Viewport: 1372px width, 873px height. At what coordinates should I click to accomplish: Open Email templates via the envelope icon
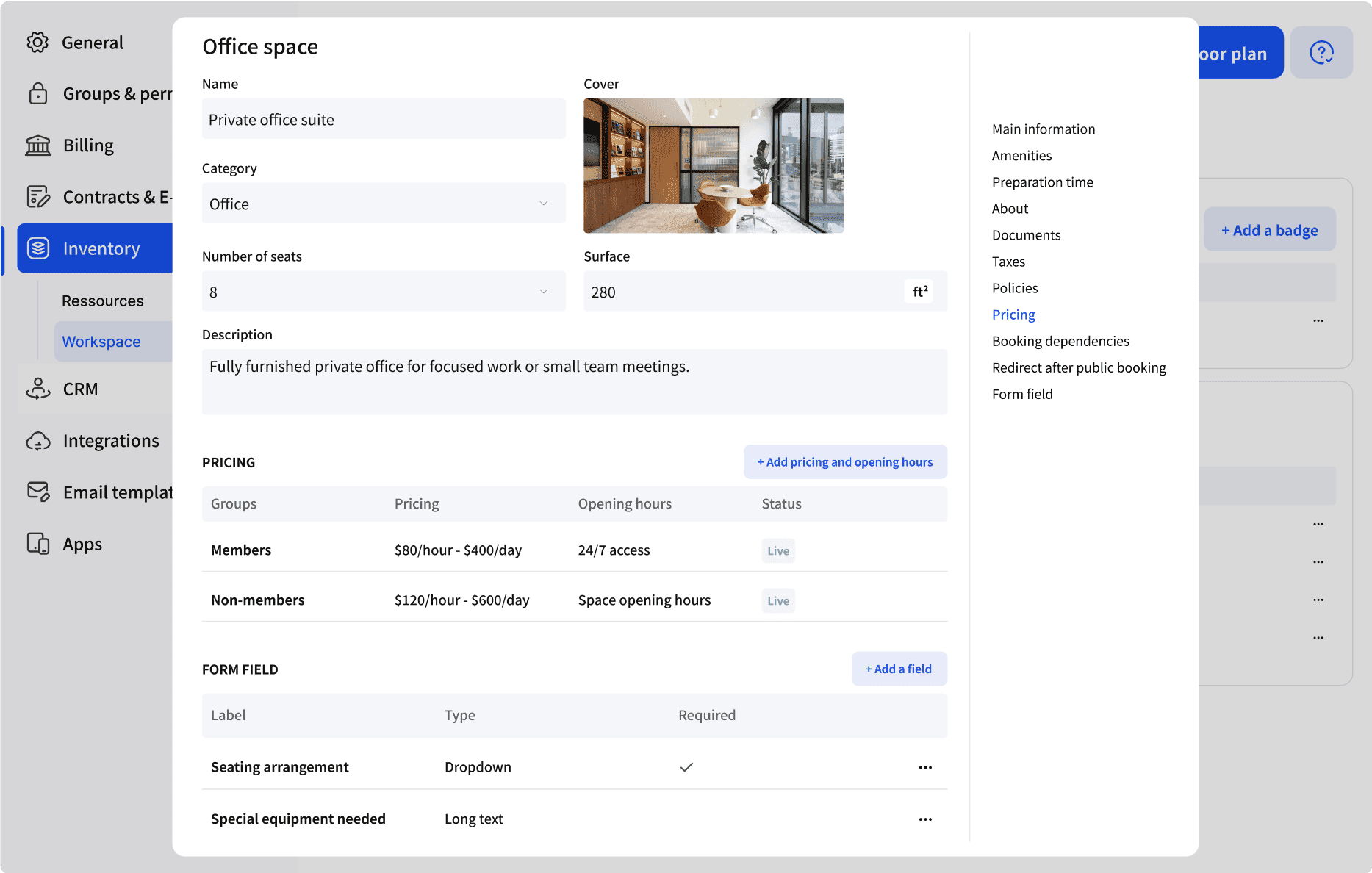point(38,492)
